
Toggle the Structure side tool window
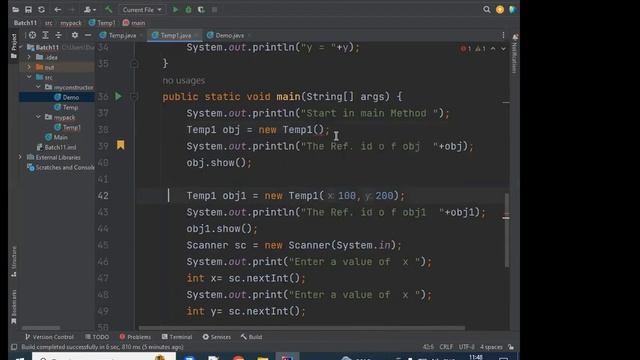click(x=13, y=261)
